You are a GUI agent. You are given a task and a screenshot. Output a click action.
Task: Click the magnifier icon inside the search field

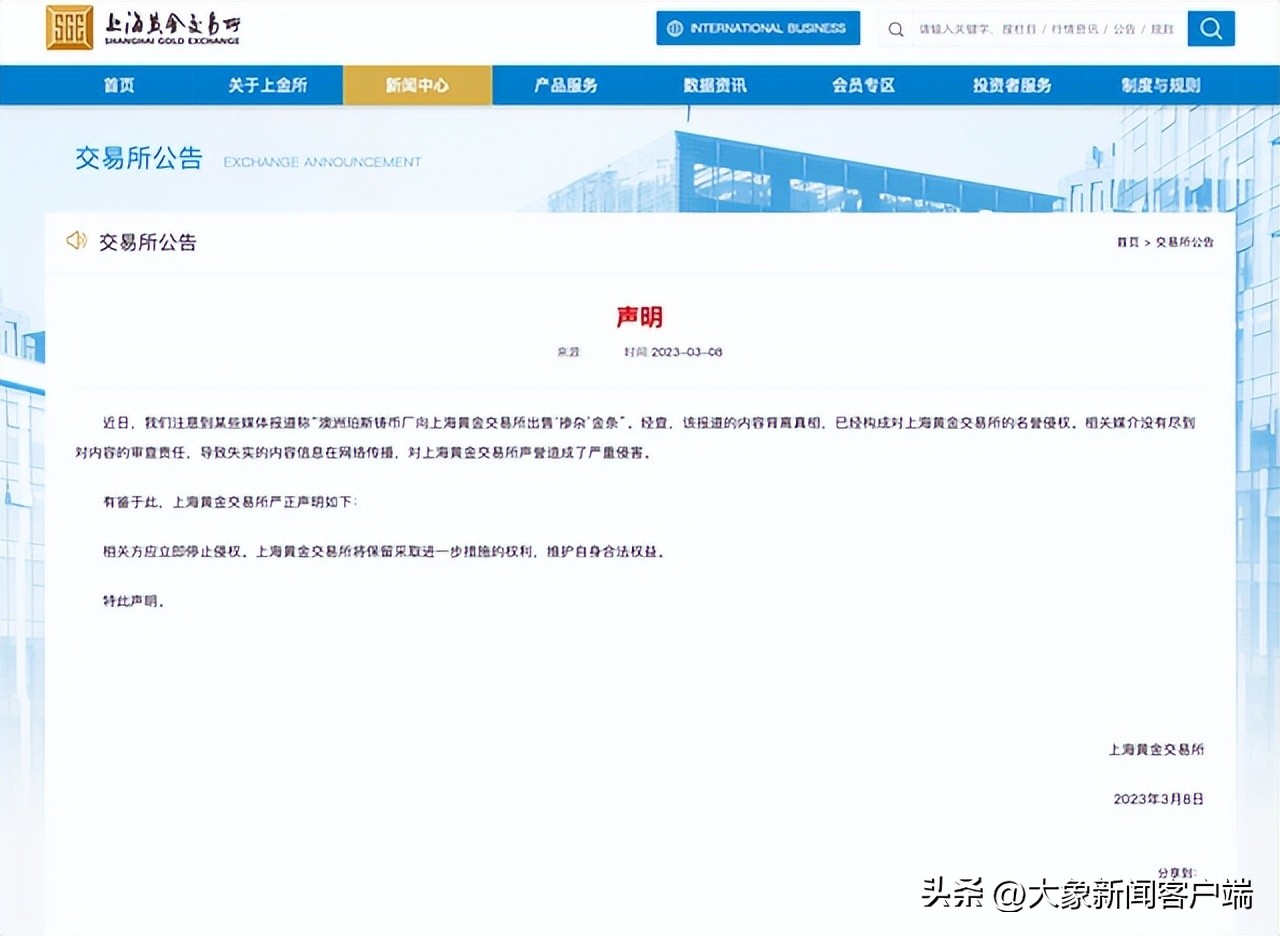click(895, 29)
